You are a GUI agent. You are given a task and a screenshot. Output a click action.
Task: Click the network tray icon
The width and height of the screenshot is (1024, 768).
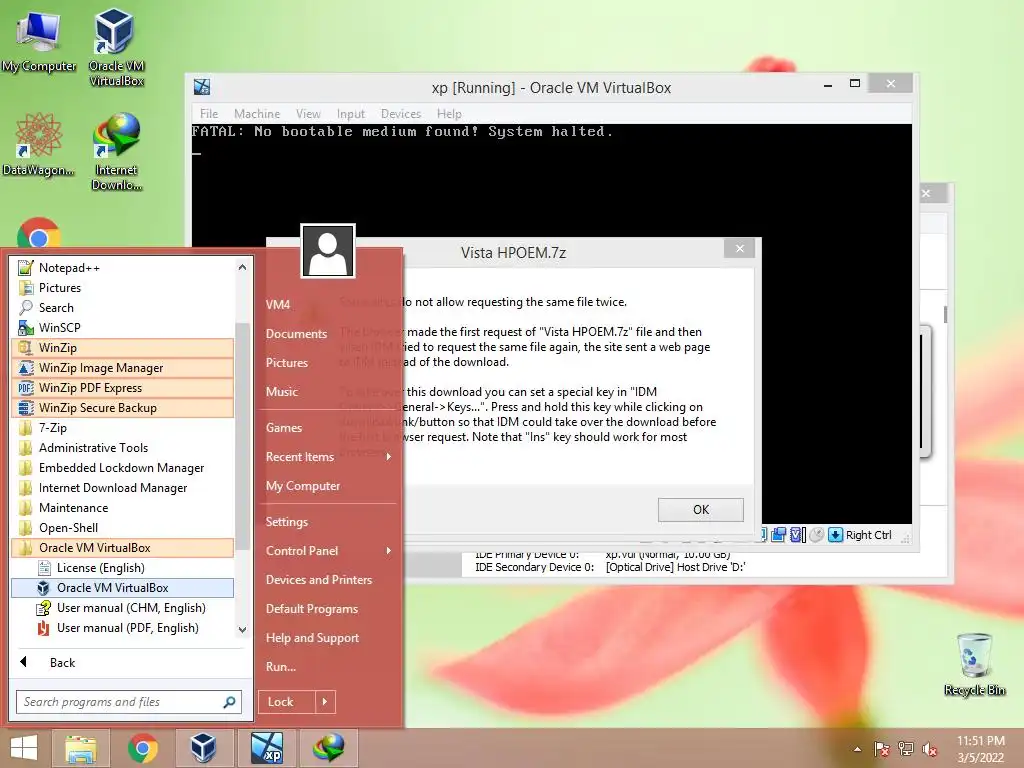click(905, 749)
